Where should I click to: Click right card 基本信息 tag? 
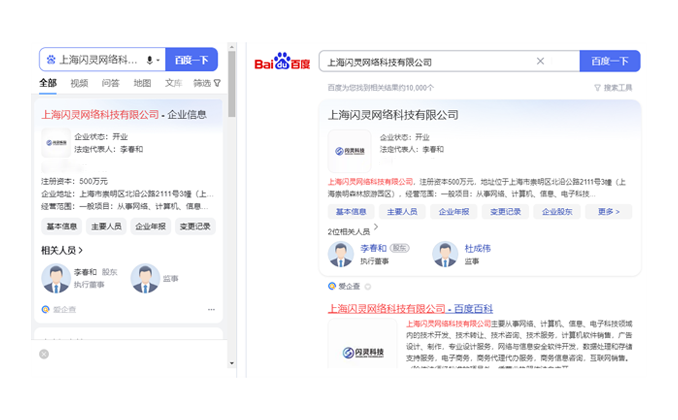(x=351, y=212)
